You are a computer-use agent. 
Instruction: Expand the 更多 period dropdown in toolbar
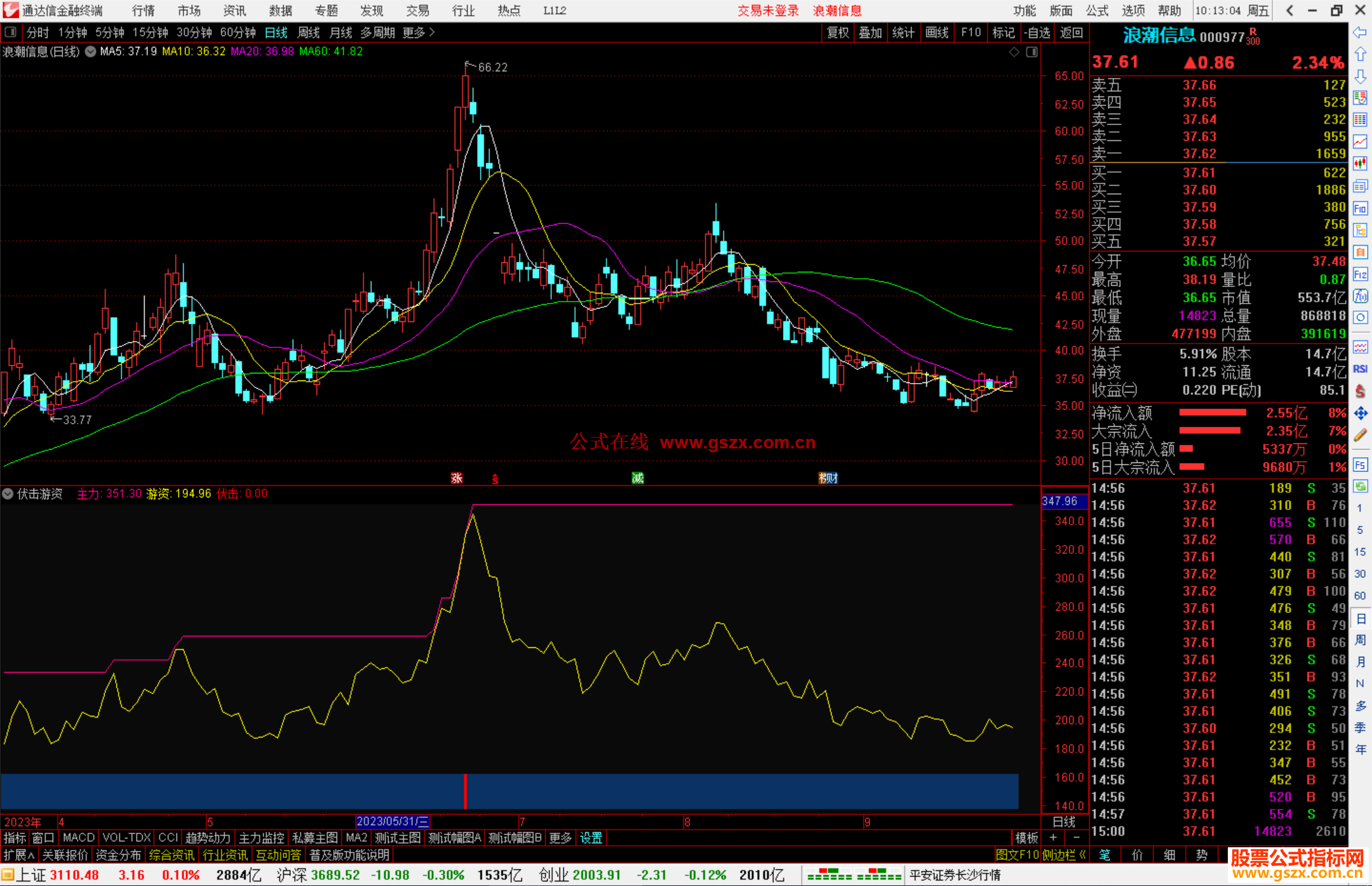click(x=418, y=32)
